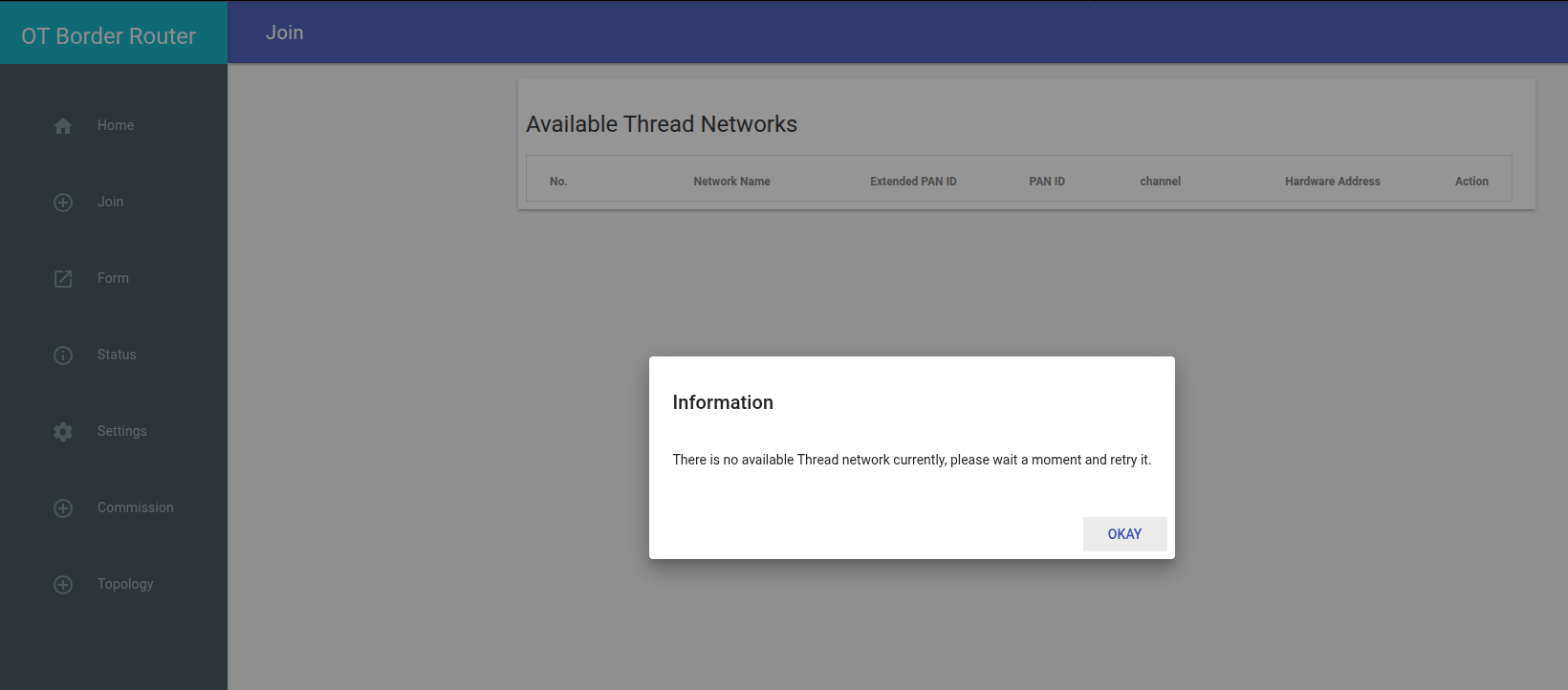The width and height of the screenshot is (1568, 690).
Task: Open the Home menu item
Action: coord(116,125)
